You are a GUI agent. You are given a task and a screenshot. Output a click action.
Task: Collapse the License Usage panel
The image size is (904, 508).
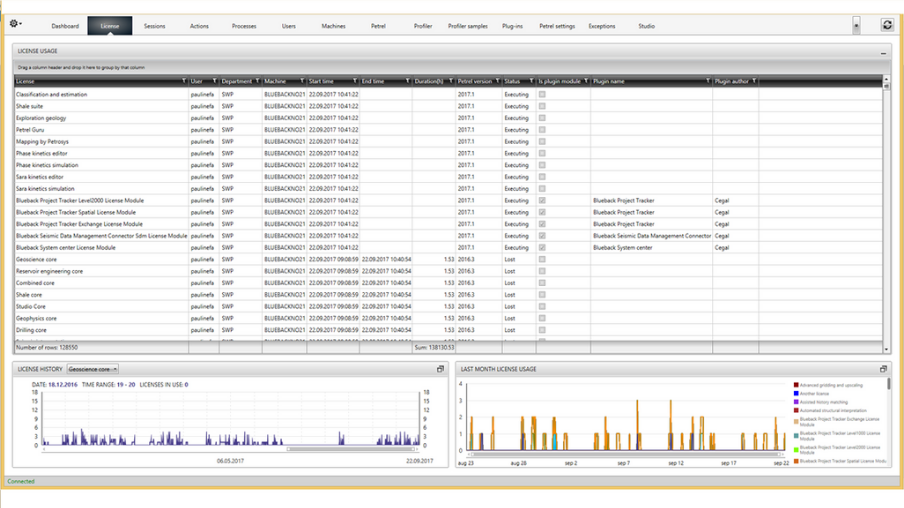pos(883,52)
